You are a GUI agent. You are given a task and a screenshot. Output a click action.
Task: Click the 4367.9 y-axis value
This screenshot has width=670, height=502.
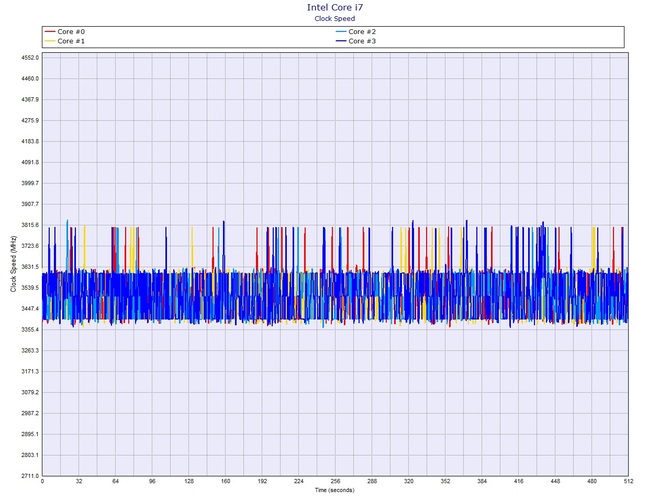pos(30,100)
